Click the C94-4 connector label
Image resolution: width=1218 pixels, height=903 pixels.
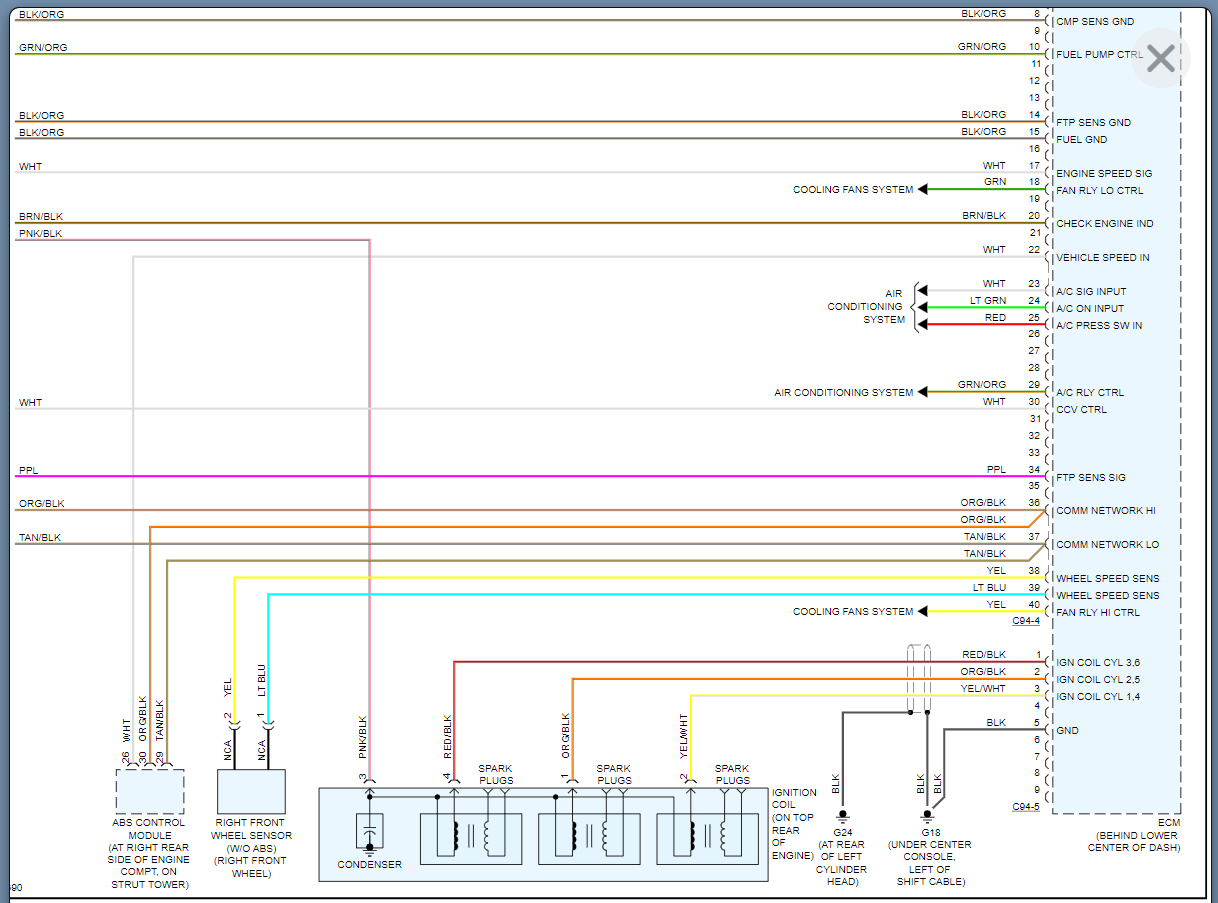[x=1025, y=621]
